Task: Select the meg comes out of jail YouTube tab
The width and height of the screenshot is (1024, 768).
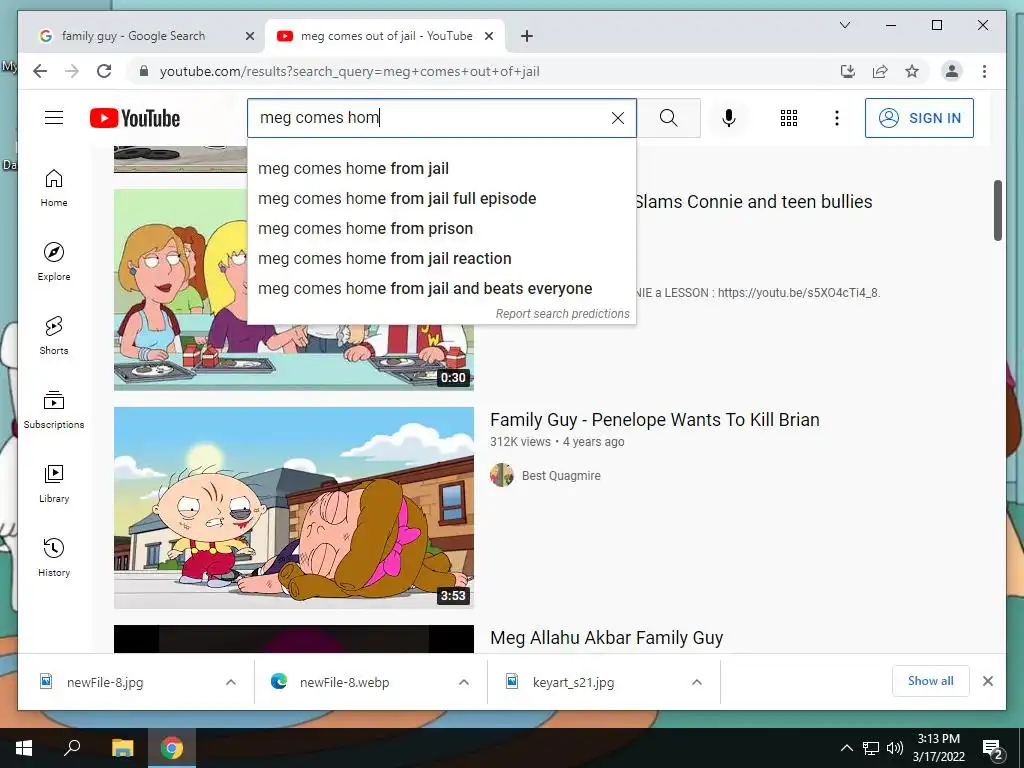Action: tap(386, 36)
